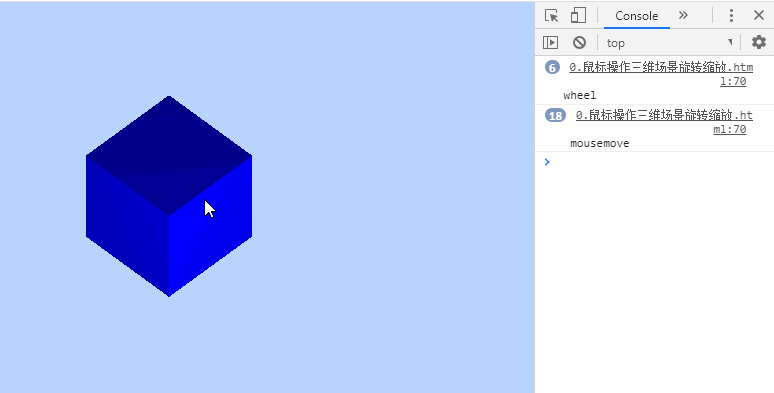Click the left face of the cube
Screen dimensions: 774x393
point(127,227)
